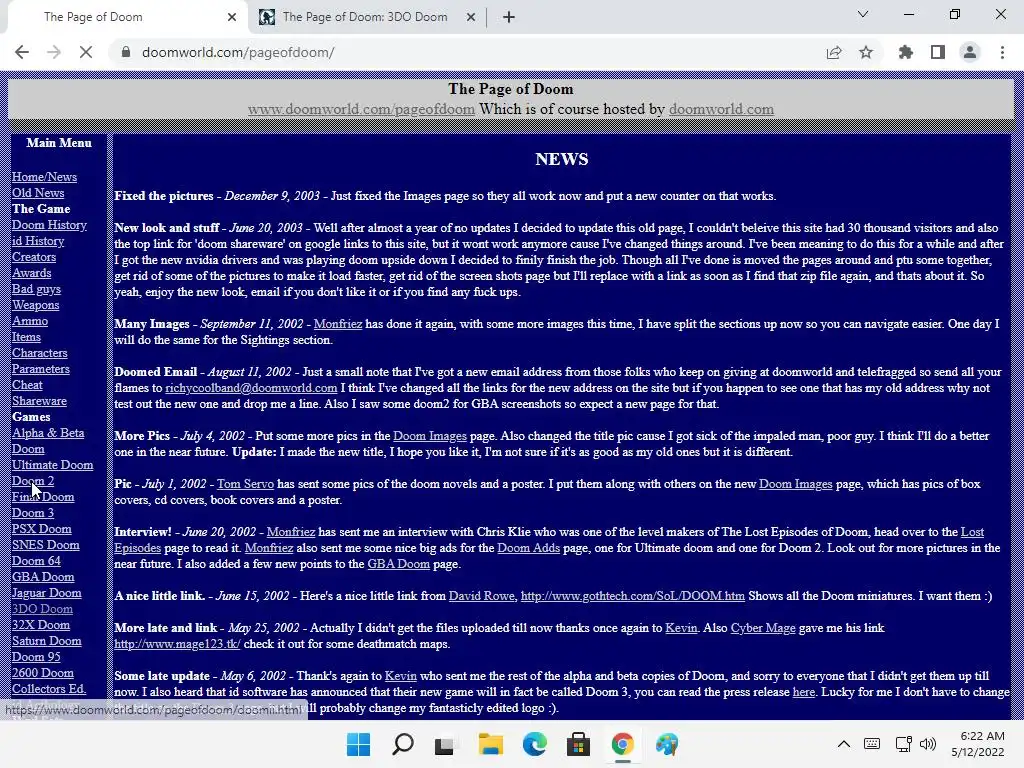Open Task View in the taskbar
1024x768 pixels.
click(x=446, y=744)
